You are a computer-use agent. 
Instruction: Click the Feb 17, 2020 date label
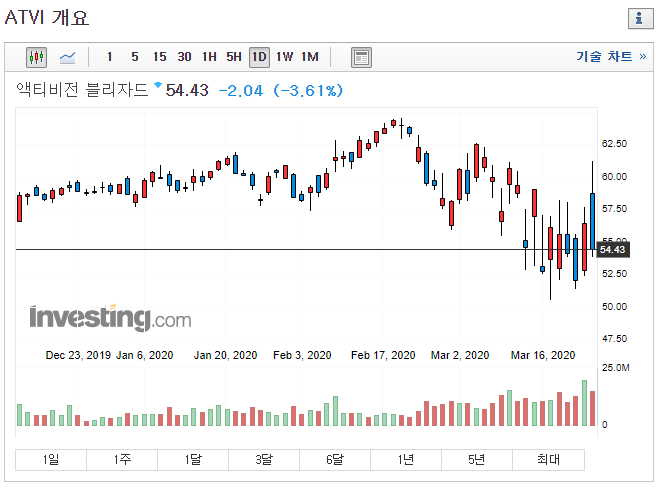pyautogui.click(x=383, y=355)
